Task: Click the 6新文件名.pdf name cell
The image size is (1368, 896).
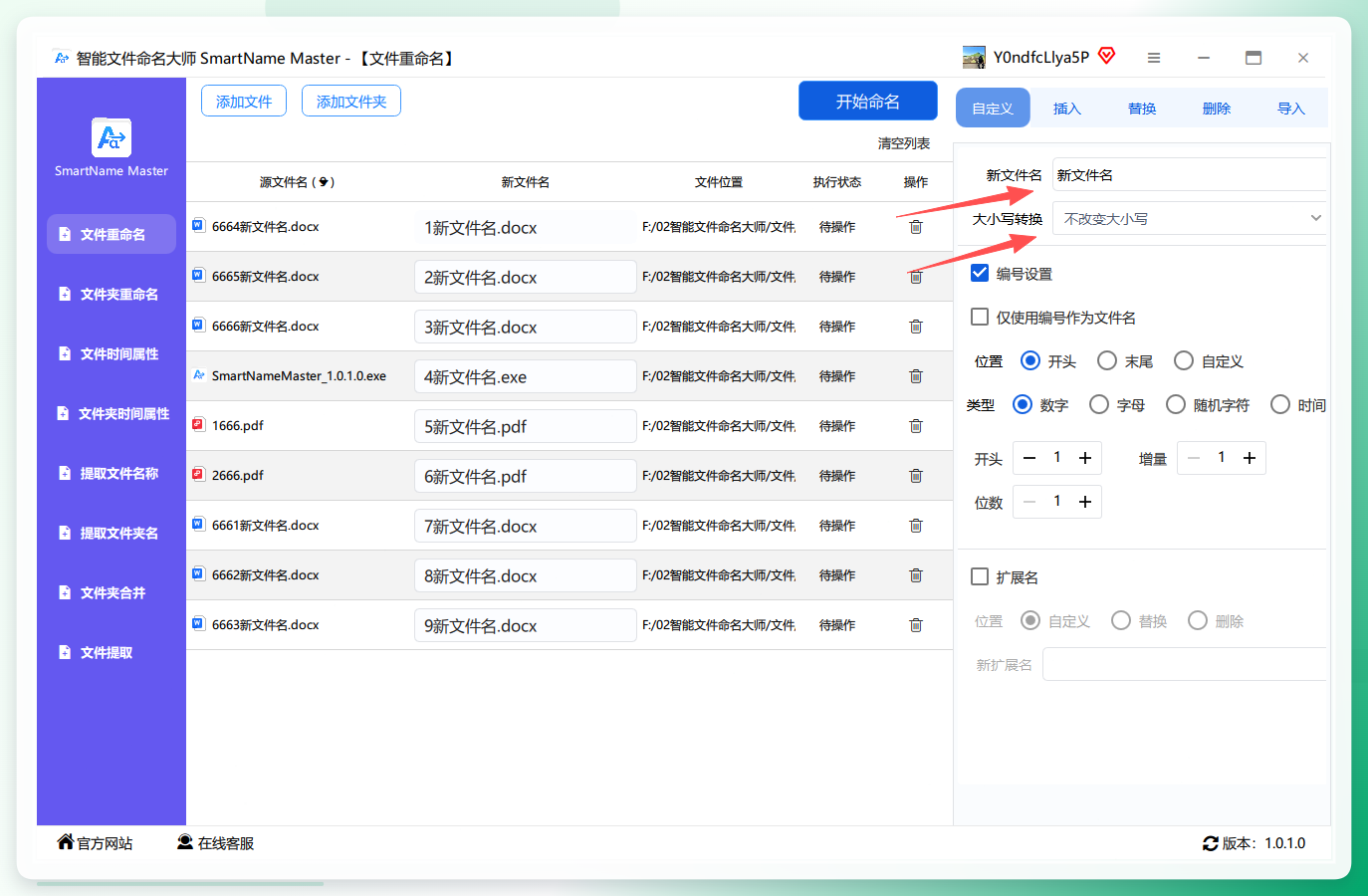Action: click(526, 476)
